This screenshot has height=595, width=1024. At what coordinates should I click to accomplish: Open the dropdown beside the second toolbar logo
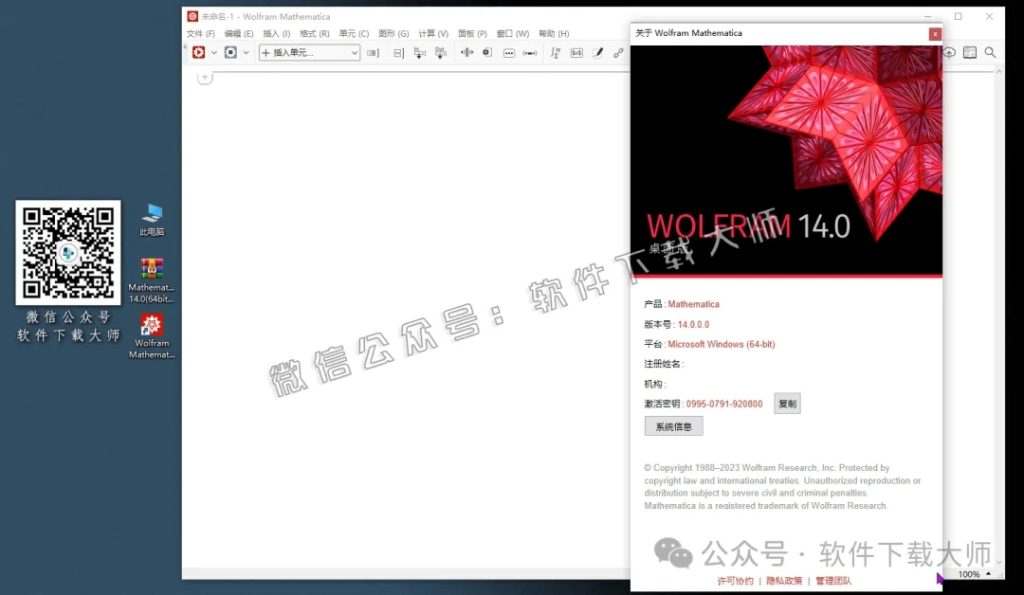pos(245,53)
